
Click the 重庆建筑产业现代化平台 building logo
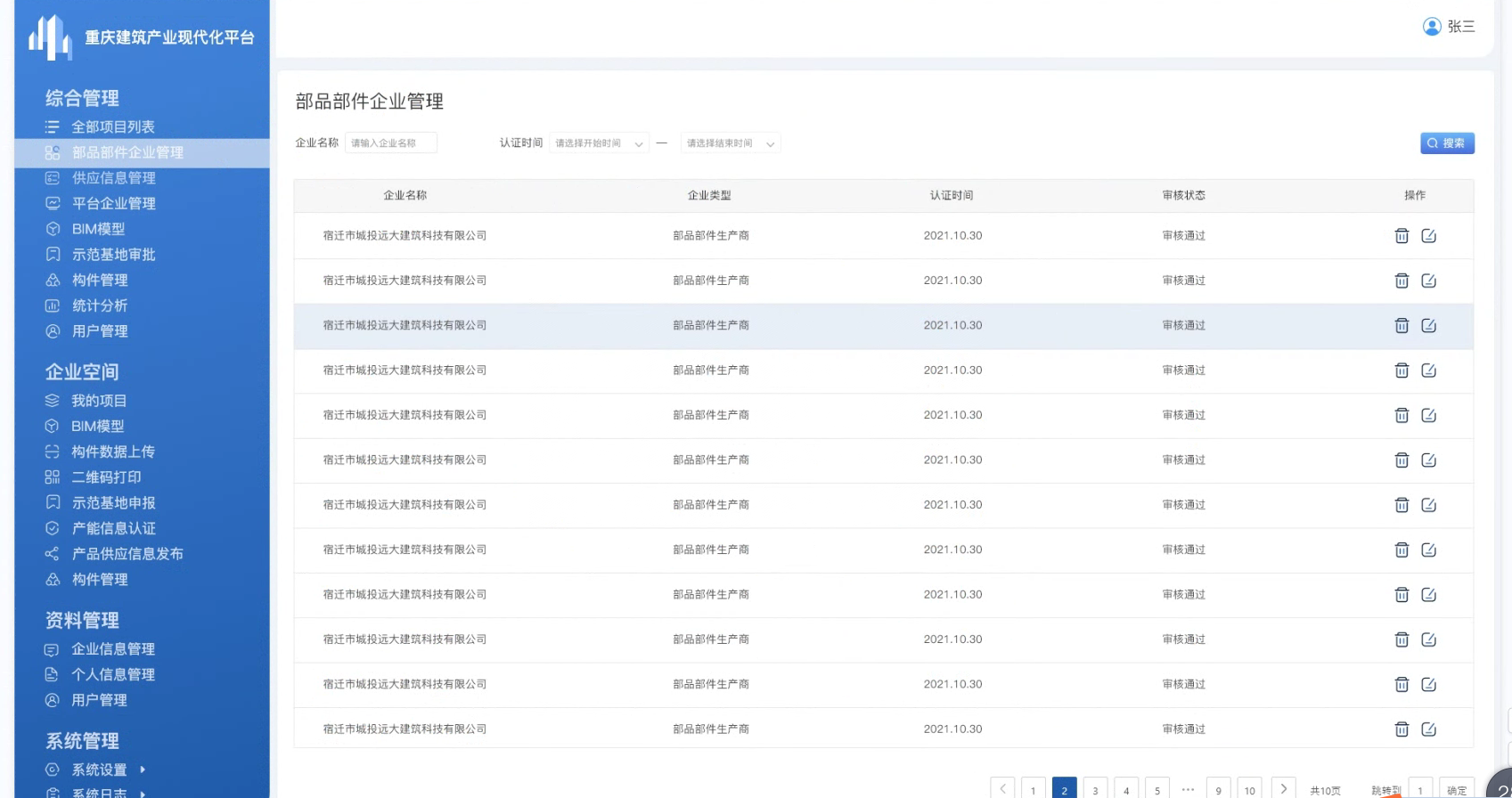pos(50,37)
